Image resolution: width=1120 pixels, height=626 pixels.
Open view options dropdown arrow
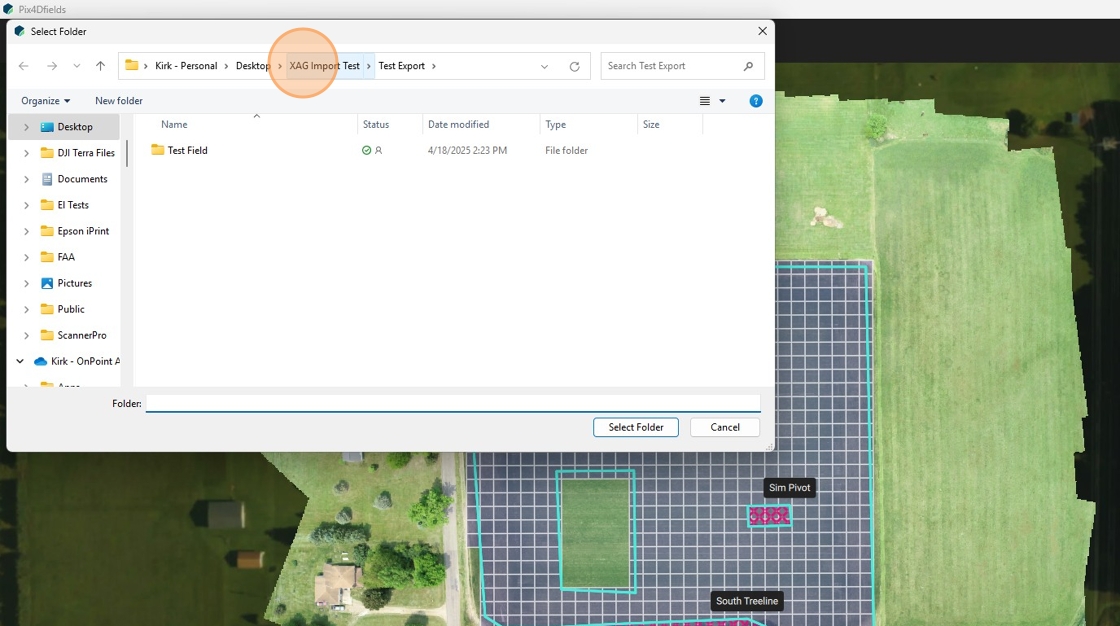pos(722,101)
